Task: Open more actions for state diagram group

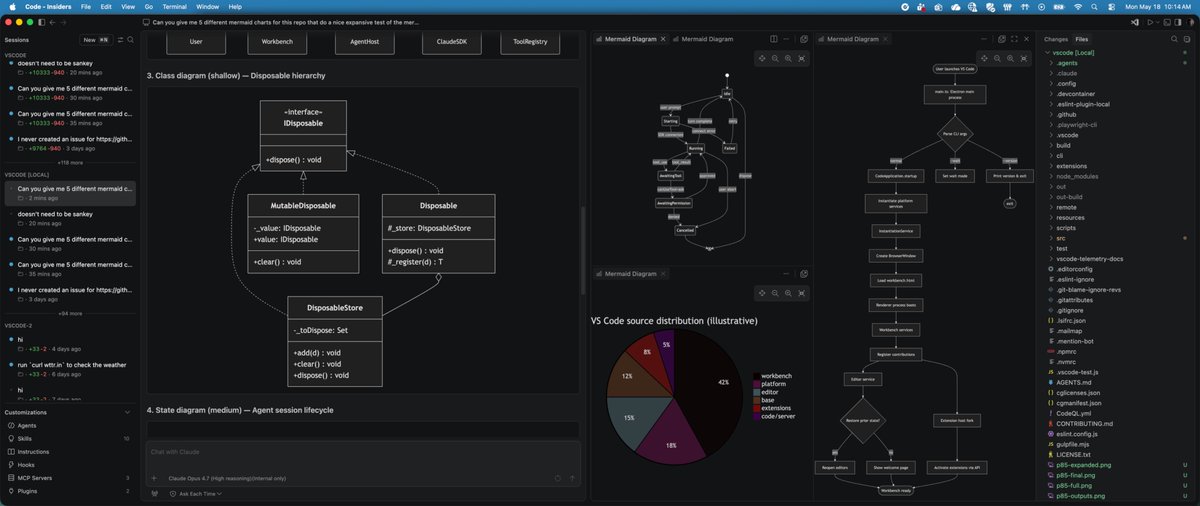Action: click(x=786, y=39)
